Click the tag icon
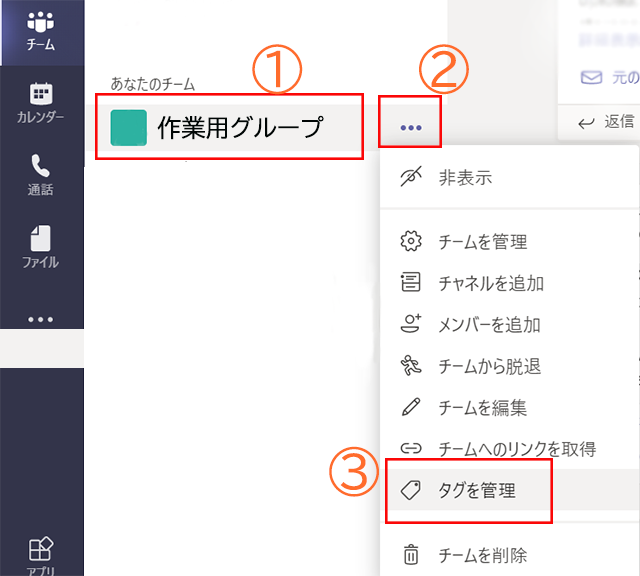The height and width of the screenshot is (576, 640). 411,490
